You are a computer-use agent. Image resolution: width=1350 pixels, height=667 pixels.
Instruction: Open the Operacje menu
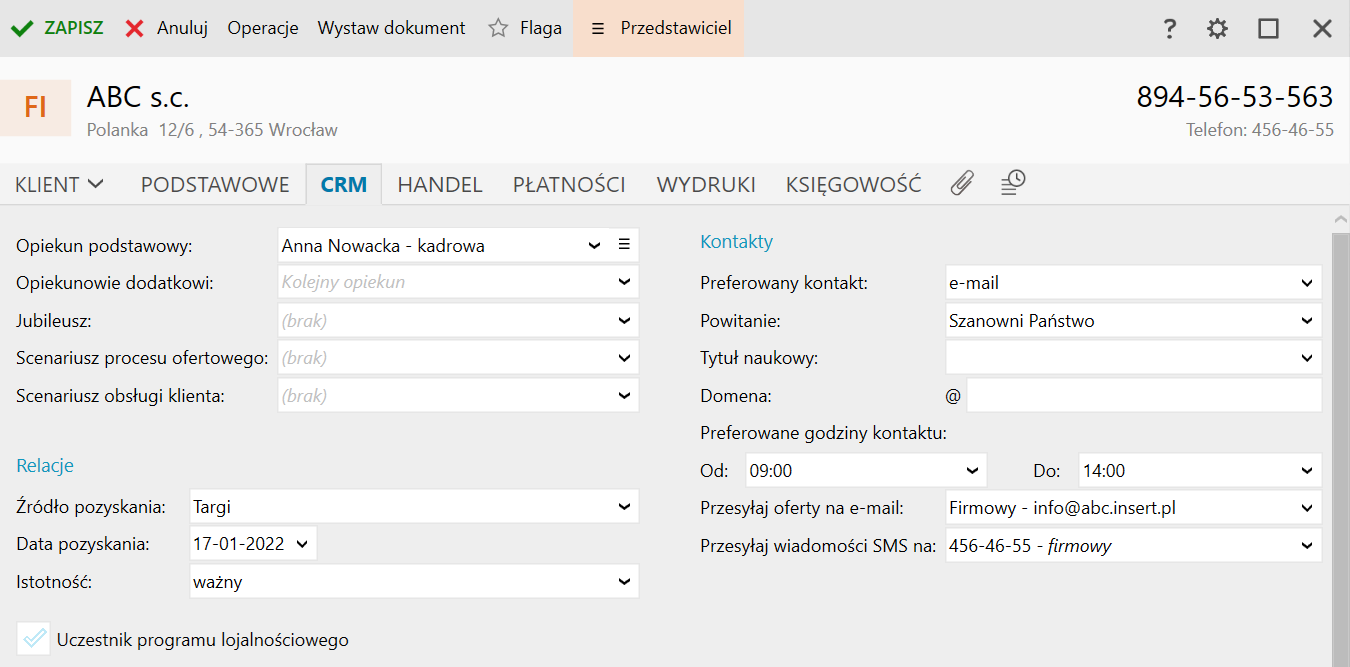(x=263, y=28)
